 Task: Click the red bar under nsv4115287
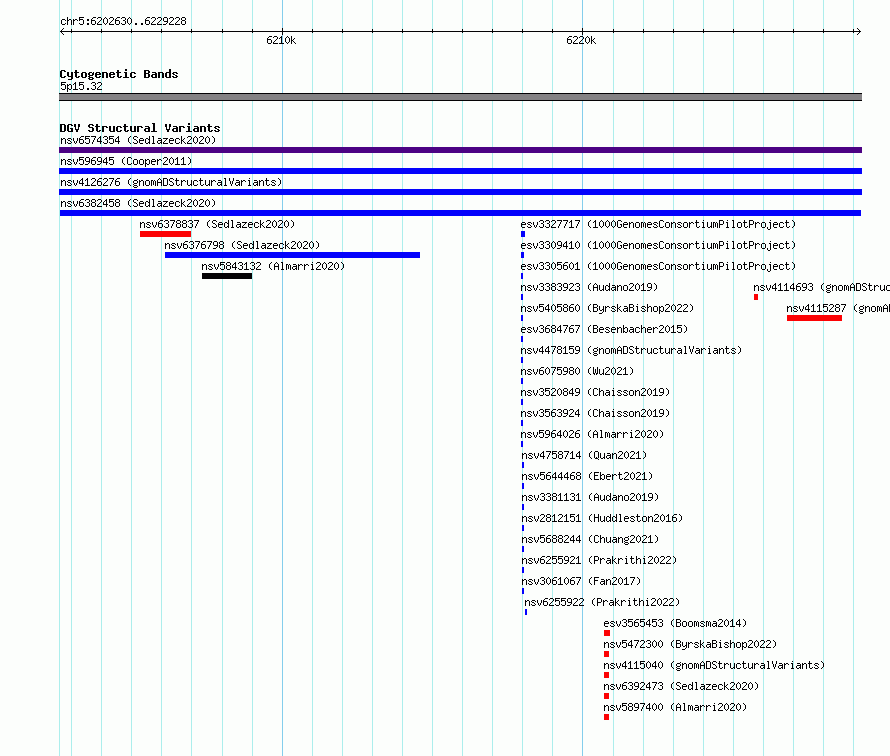[815, 318]
